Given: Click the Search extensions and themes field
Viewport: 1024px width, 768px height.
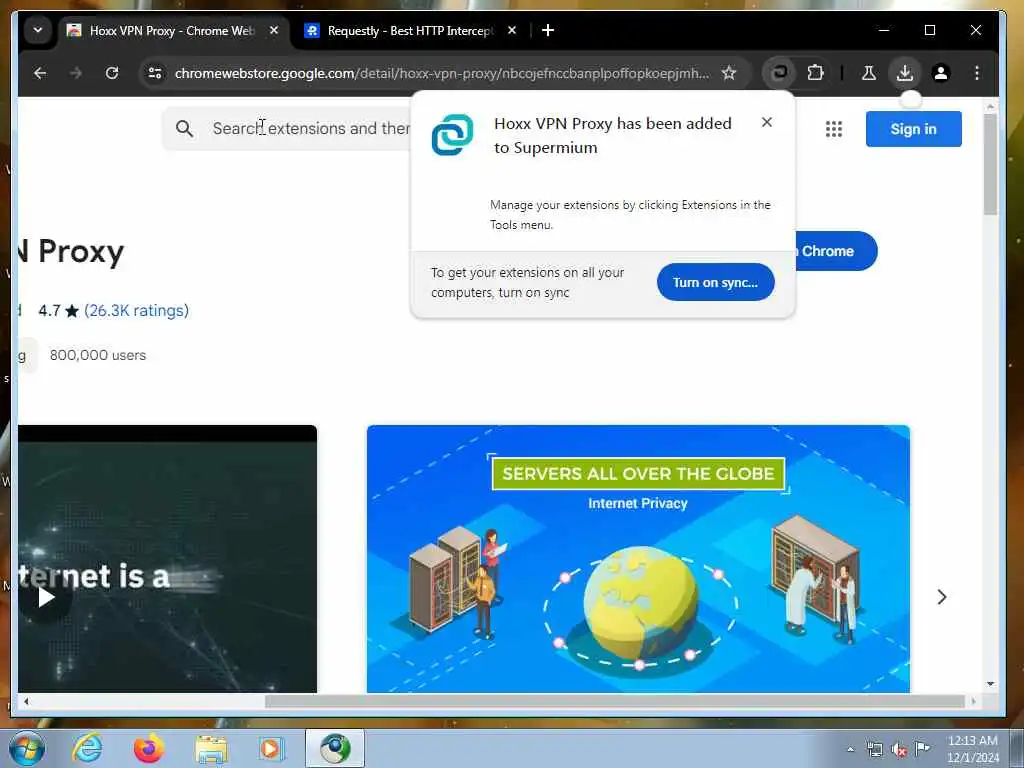Looking at the screenshot, I should coord(286,129).
